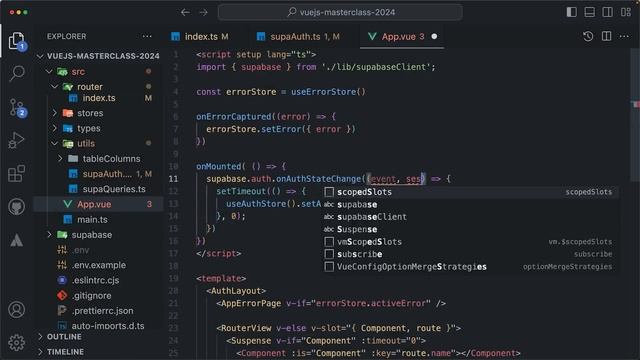Screen dimensions: 640x360
Task: Click the unsaved dot to close App.vue tab
Action: point(434,36)
